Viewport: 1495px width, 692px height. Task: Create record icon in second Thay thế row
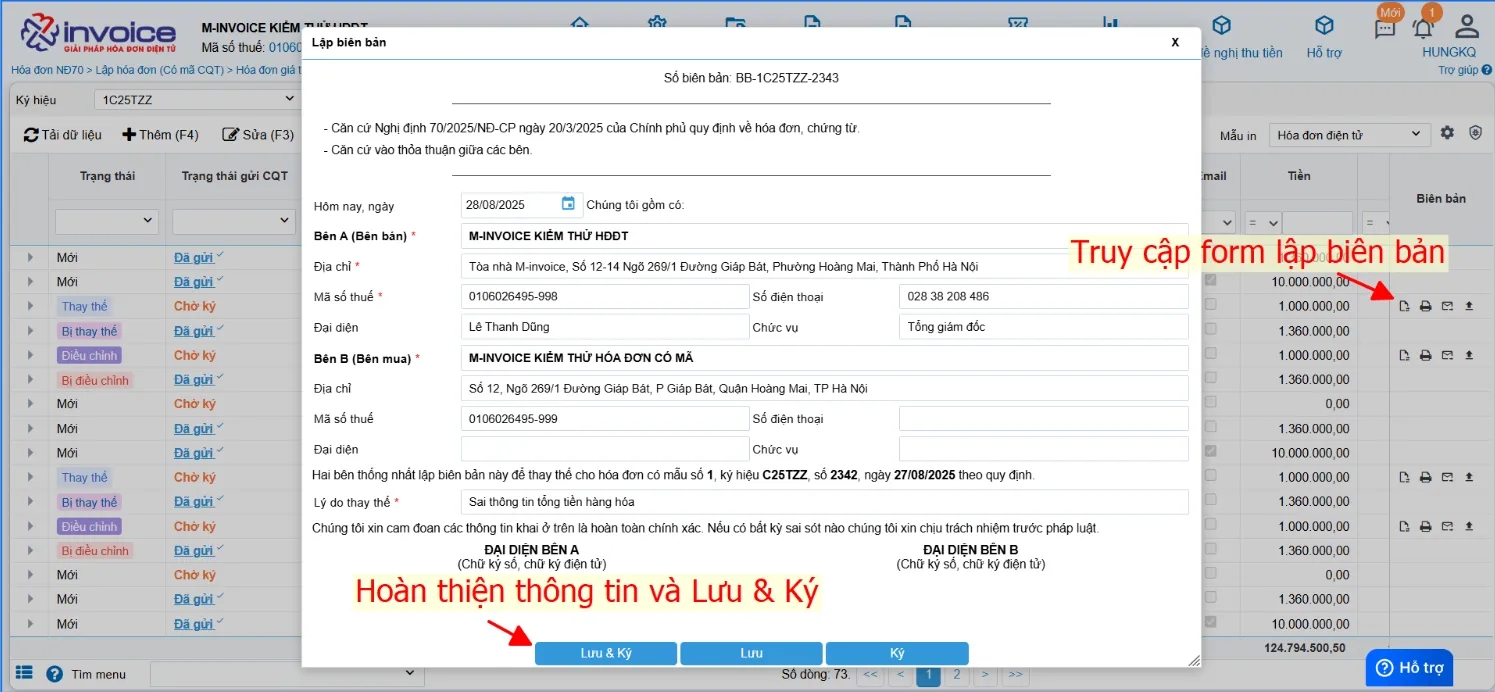(x=1405, y=477)
